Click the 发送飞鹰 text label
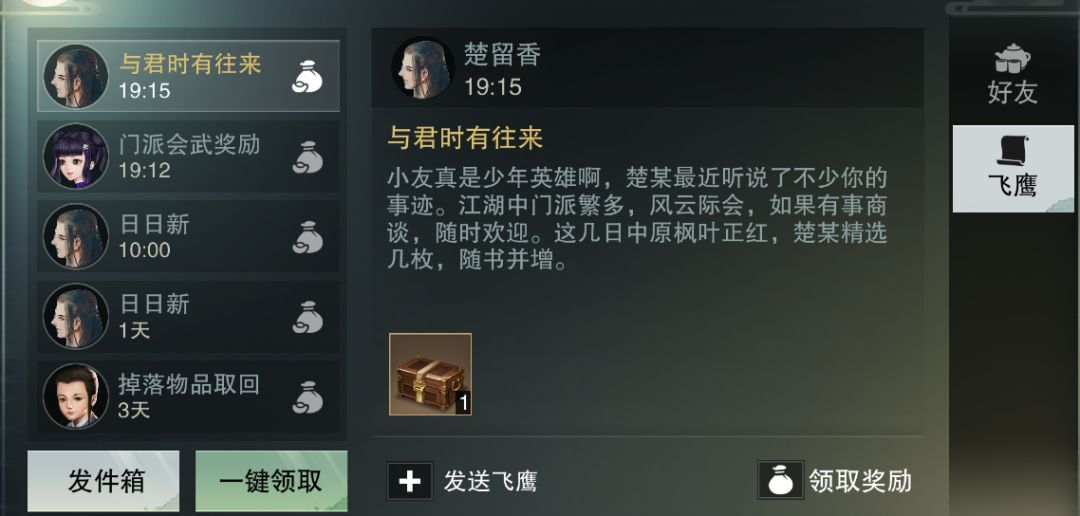Viewport: 1080px width, 516px height. [x=490, y=481]
